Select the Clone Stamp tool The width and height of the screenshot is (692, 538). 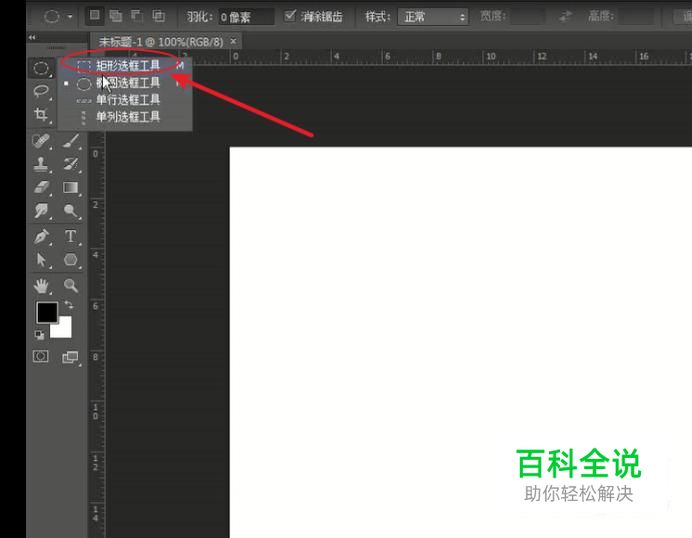41,164
